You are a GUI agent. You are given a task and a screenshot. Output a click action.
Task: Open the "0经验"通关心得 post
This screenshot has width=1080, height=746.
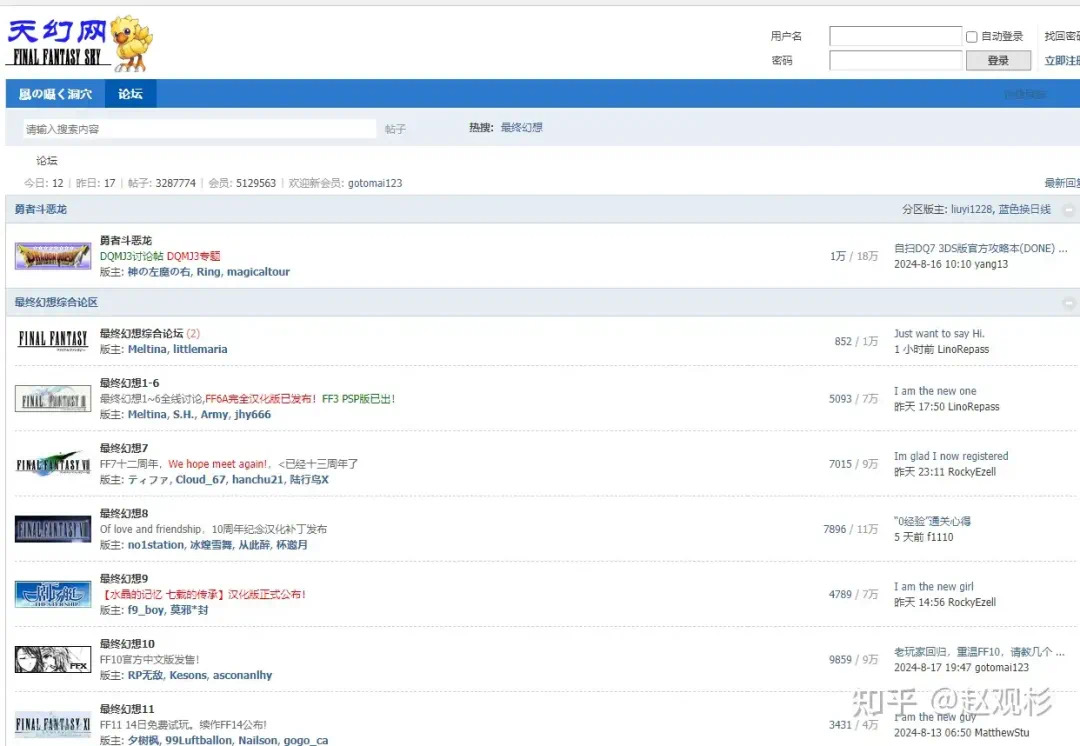933,521
